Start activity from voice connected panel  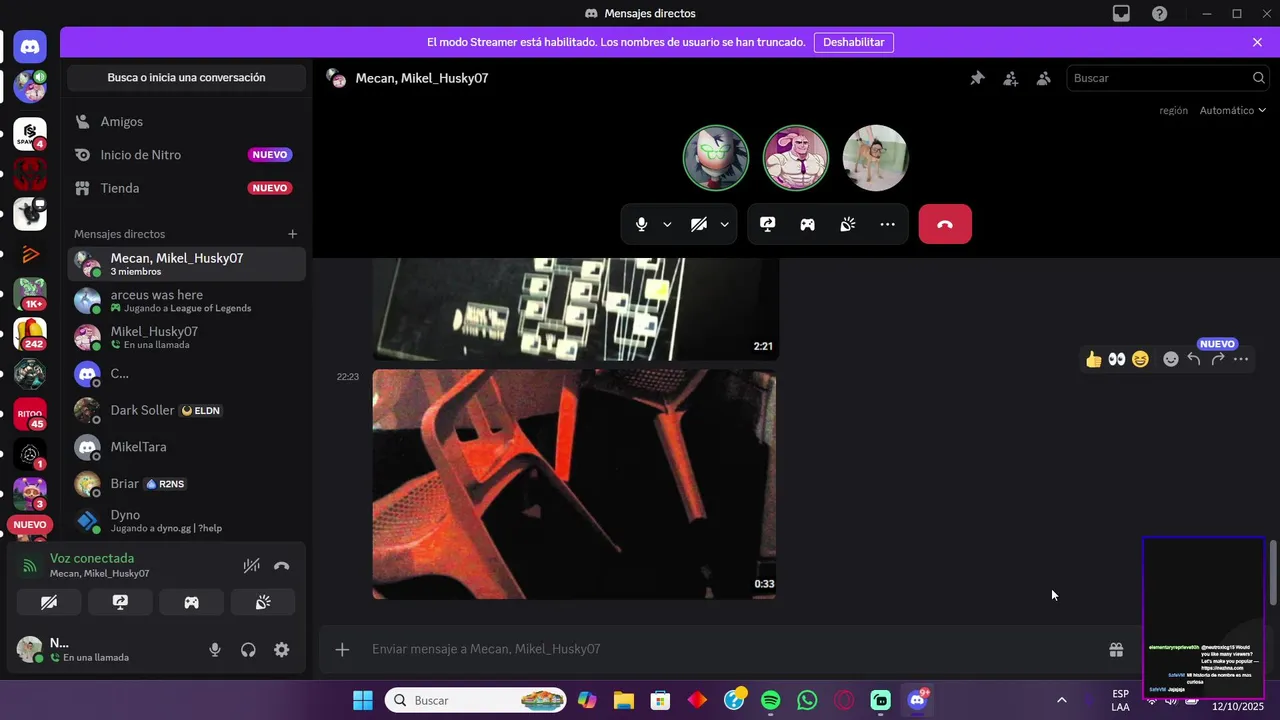[191, 602]
